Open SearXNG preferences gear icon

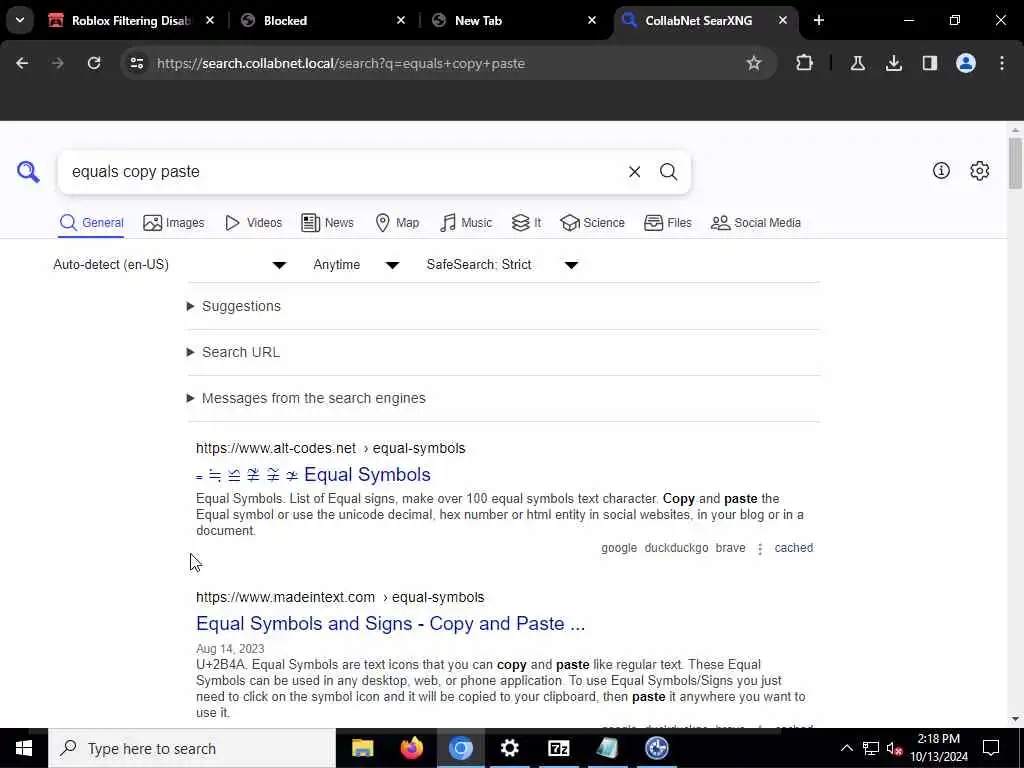pos(979,170)
